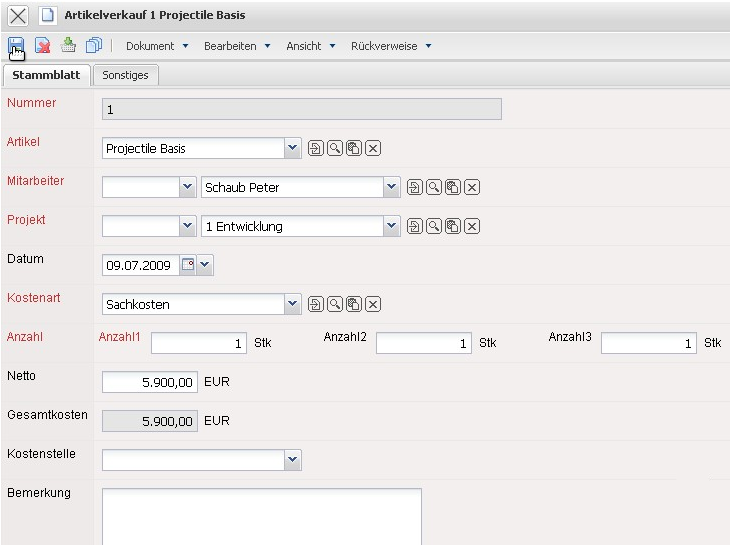Click search magnifier icon in Artikel row
Viewport: 730px width, 545px height.
pos(335,148)
